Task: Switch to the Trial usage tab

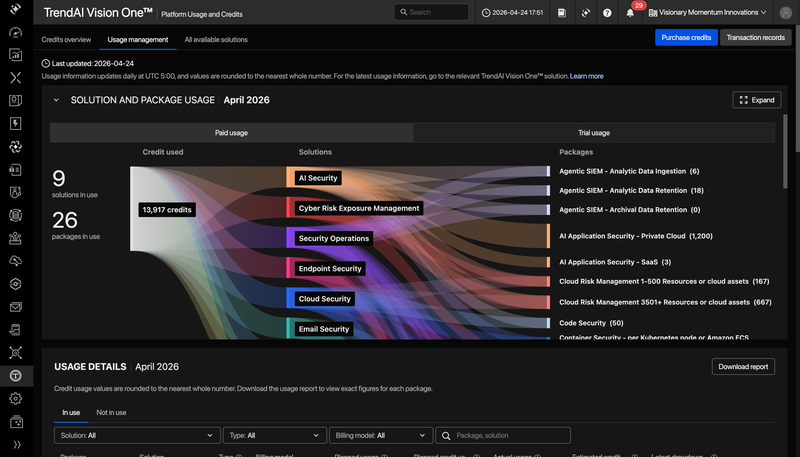Action: (x=594, y=133)
